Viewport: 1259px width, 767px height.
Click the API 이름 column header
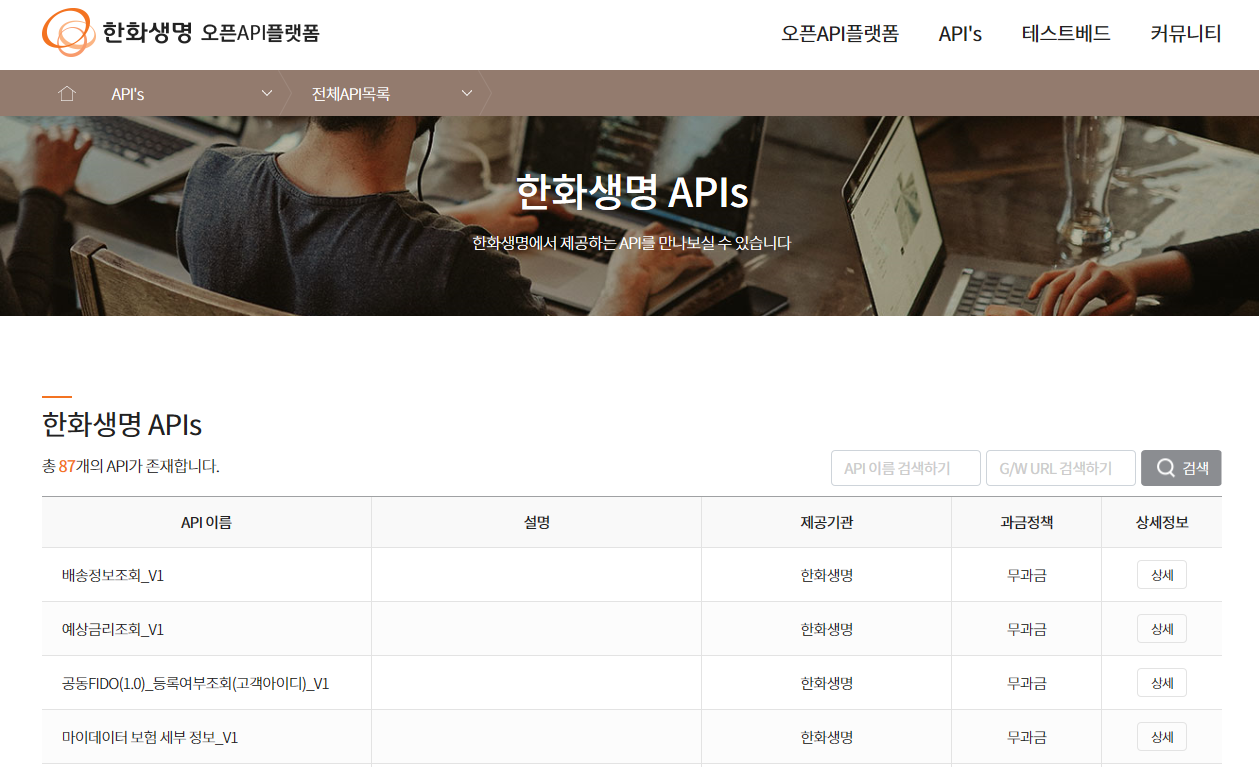[x=207, y=522]
